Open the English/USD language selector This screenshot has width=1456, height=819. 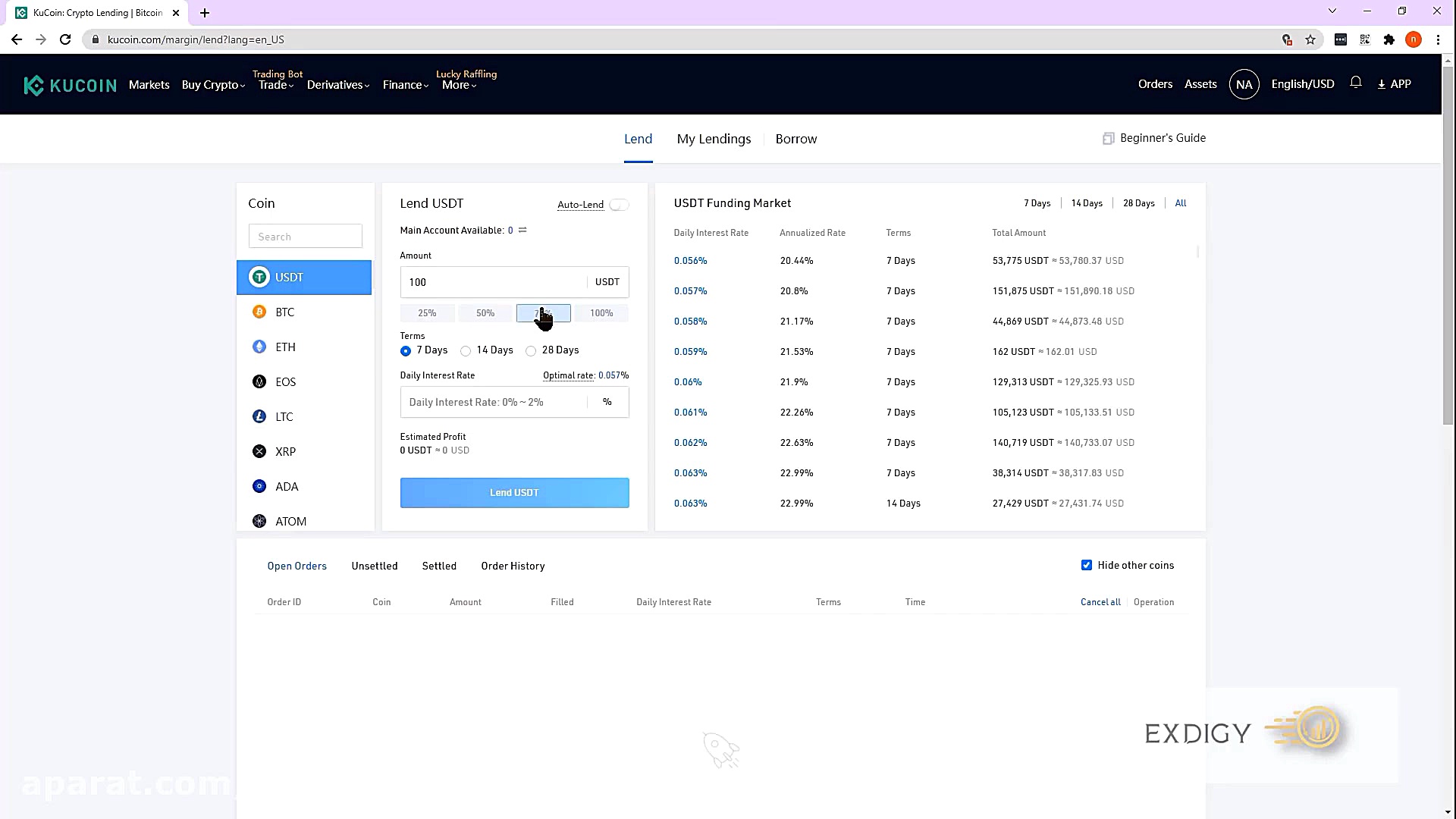(1303, 84)
